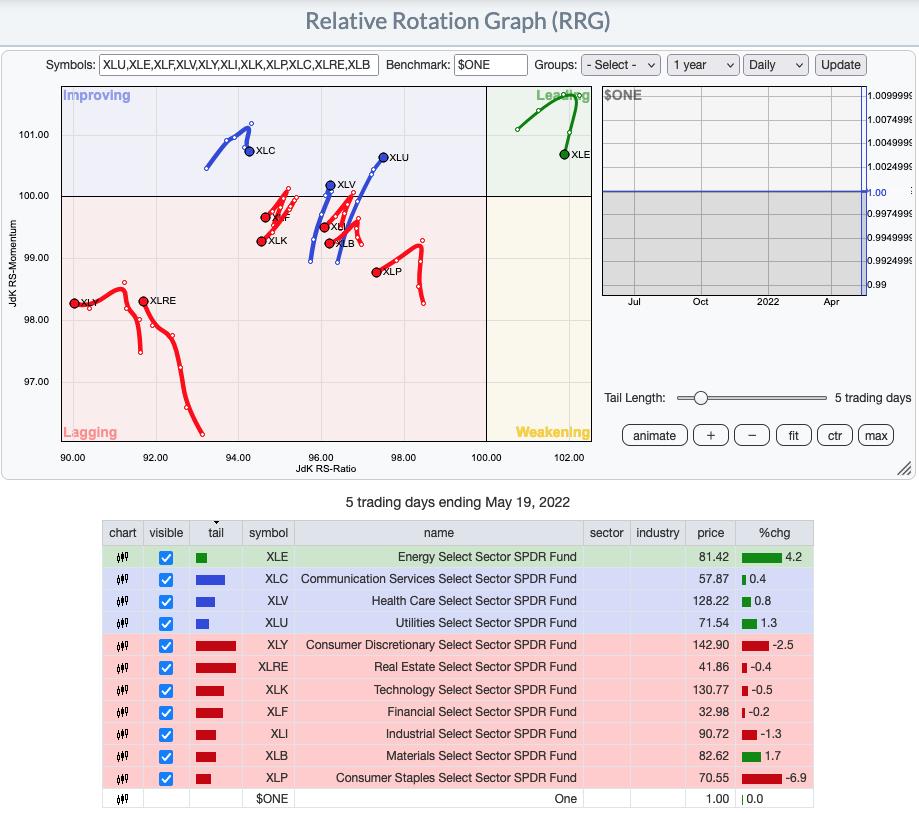Select the XLK point on the graph
919x814 pixels.
point(261,241)
